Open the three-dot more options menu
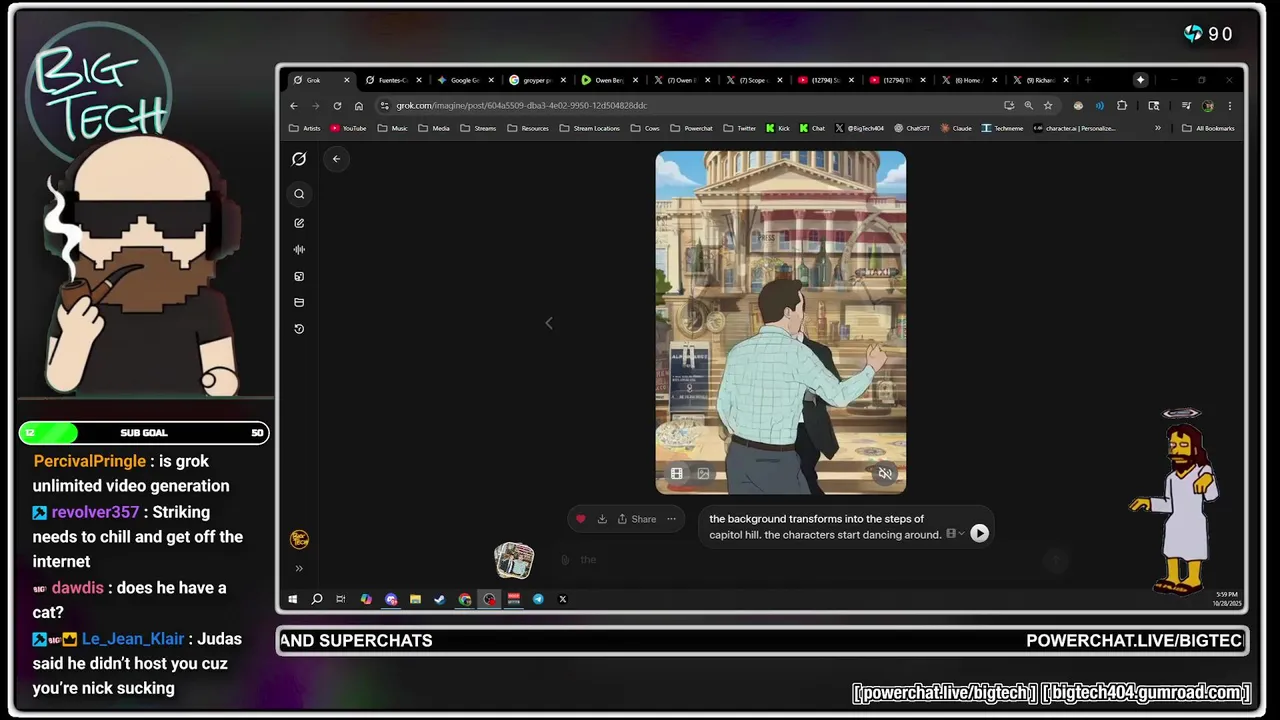The height and width of the screenshot is (720, 1280). (x=672, y=519)
